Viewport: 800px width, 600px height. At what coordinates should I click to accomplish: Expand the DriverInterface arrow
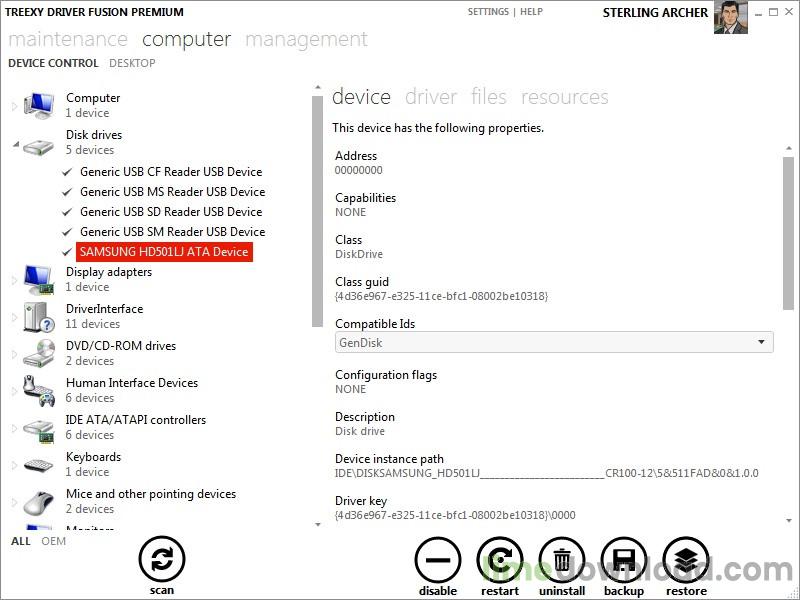pos(14,317)
